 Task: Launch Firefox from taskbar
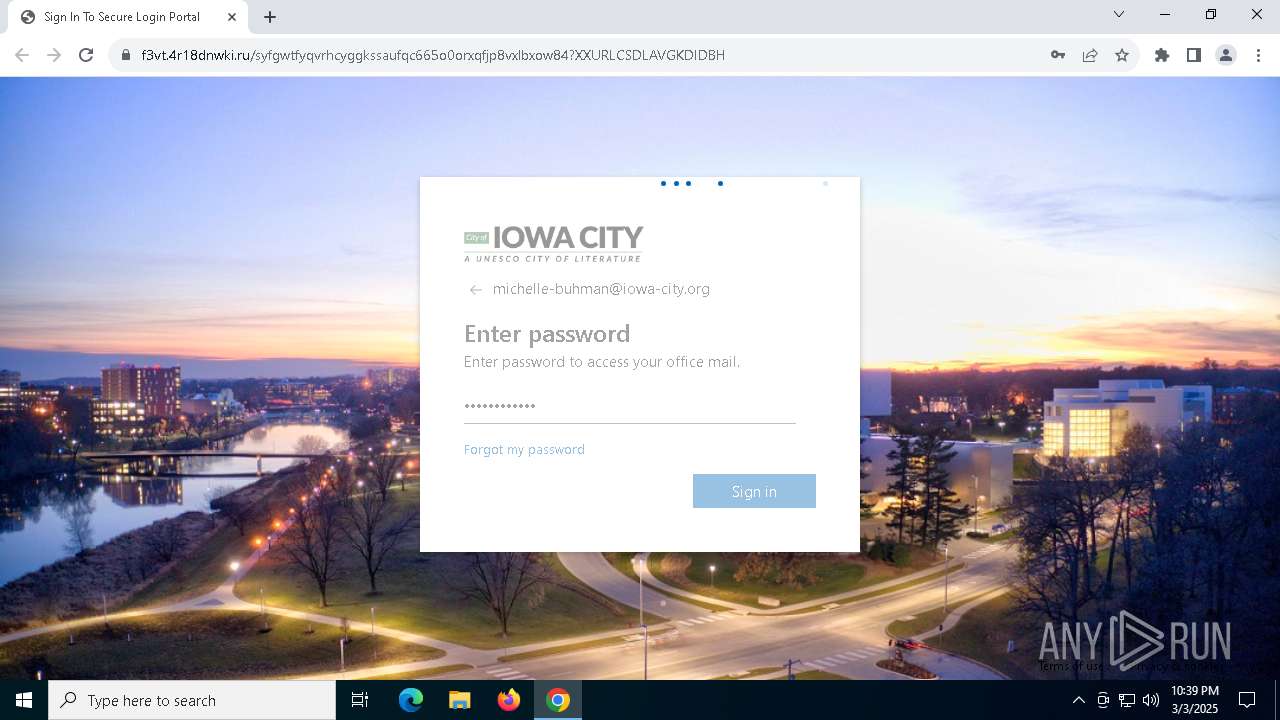coord(509,700)
